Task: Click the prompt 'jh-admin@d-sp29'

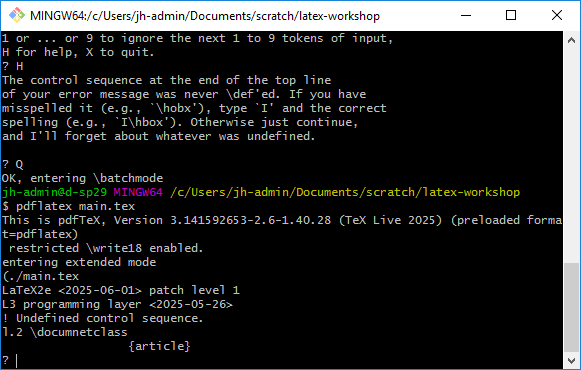Action: click(54, 192)
